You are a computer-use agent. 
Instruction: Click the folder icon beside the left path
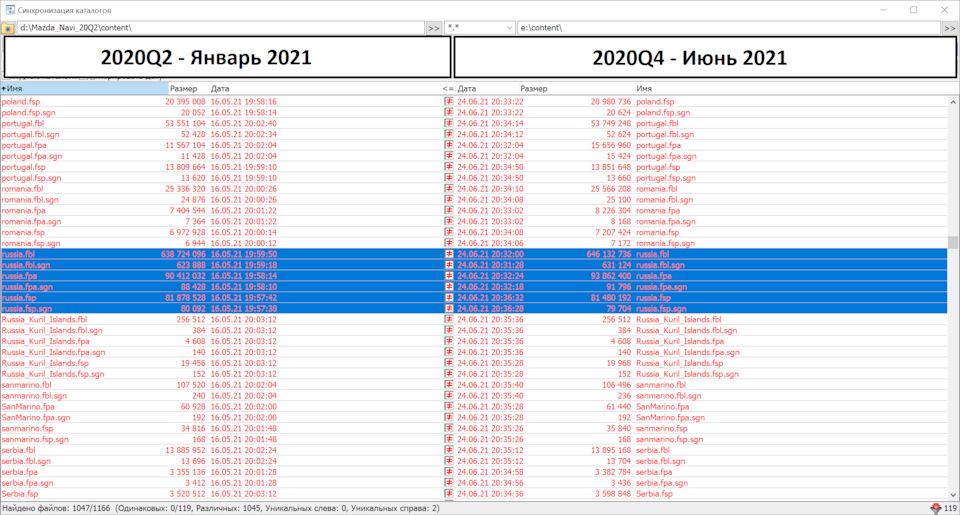click(8, 28)
